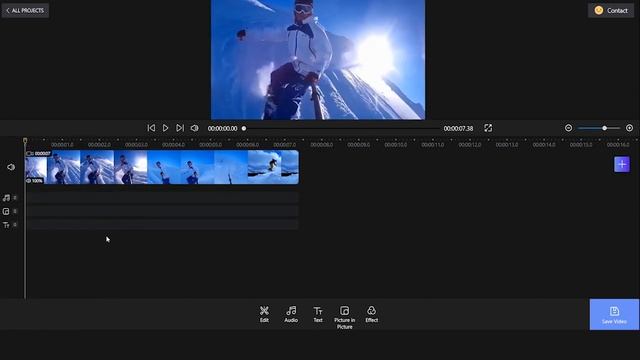Click the 00:00:10.0 mark on ruler
Image resolution: width=640 pixels, height=360 pixels.
396,145
